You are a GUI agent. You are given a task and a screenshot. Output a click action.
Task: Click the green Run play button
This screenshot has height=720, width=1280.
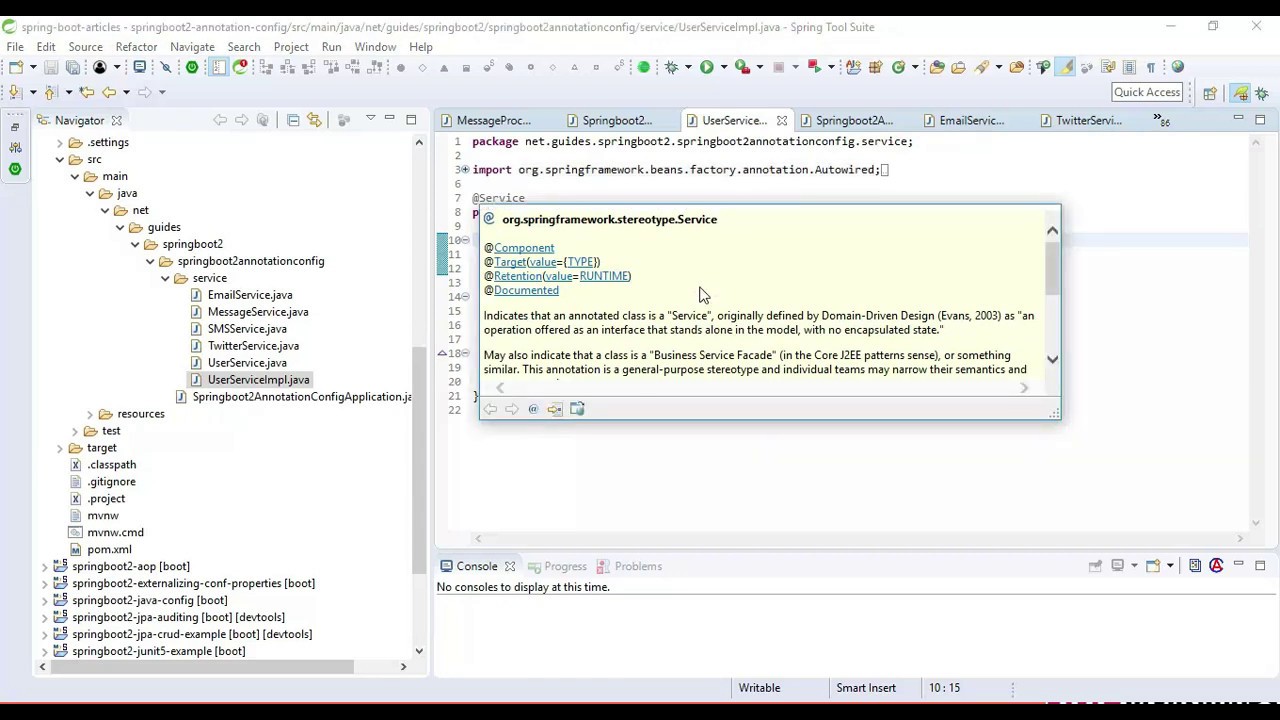707,67
